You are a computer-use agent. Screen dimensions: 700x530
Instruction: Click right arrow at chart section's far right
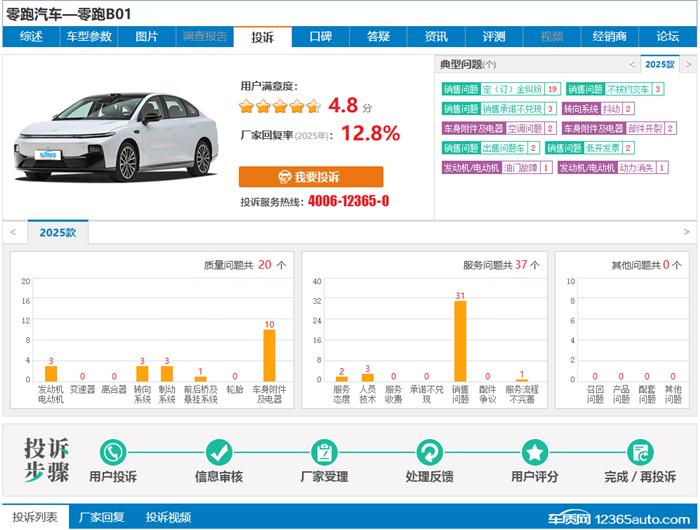click(687, 232)
